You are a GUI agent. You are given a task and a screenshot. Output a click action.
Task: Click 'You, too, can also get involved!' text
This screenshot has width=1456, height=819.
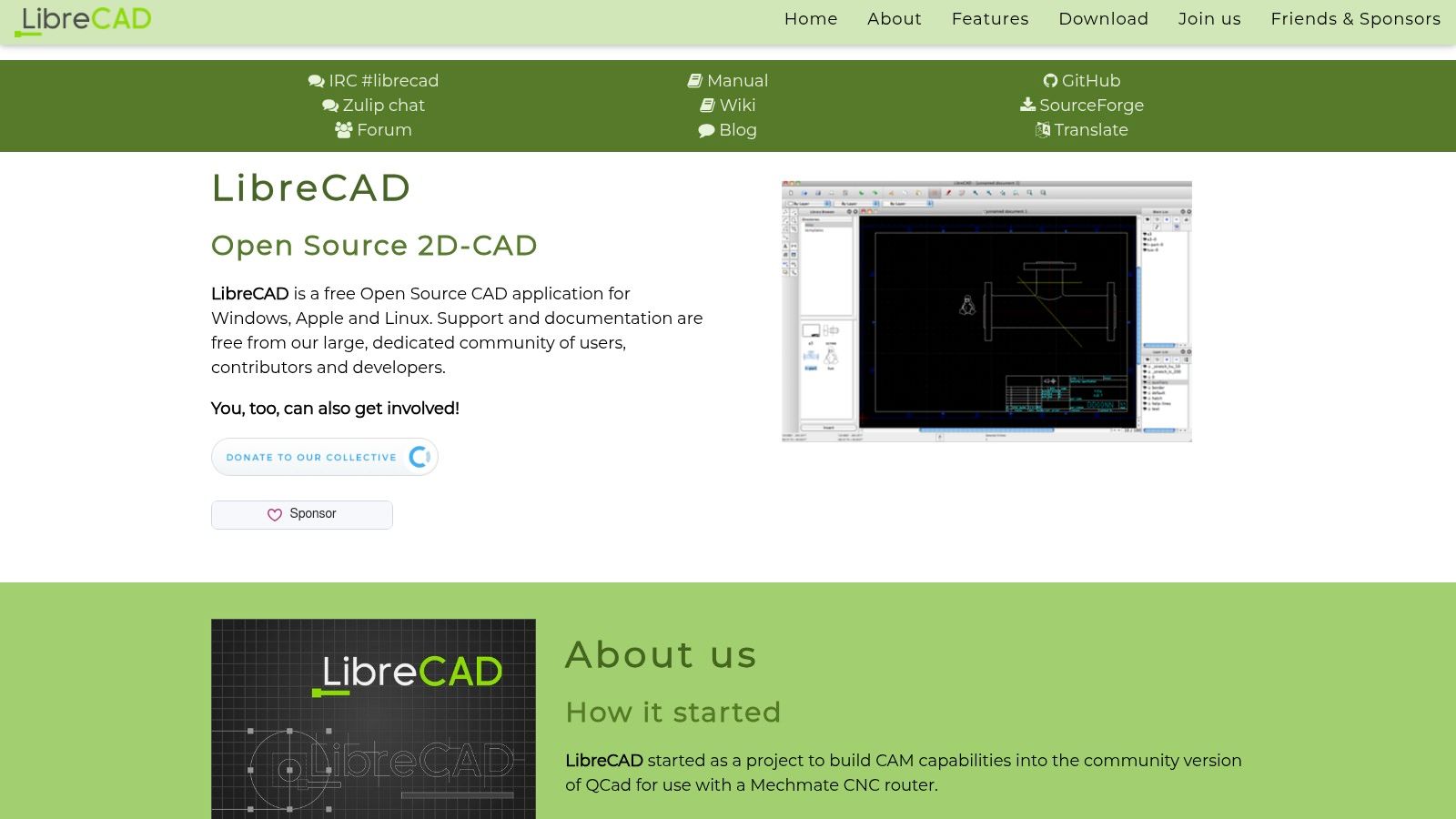click(335, 409)
